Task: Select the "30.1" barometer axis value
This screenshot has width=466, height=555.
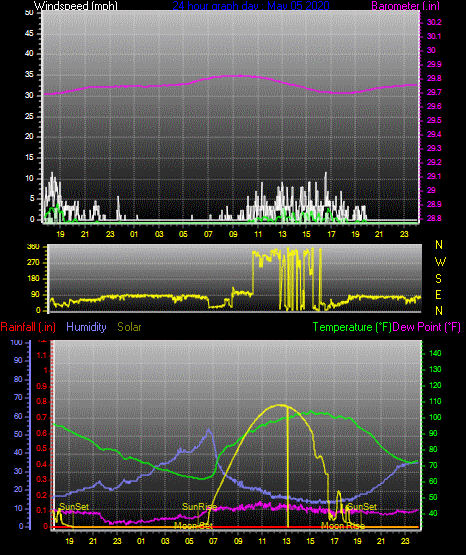Action: pyautogui.click(x=434, y=36)
